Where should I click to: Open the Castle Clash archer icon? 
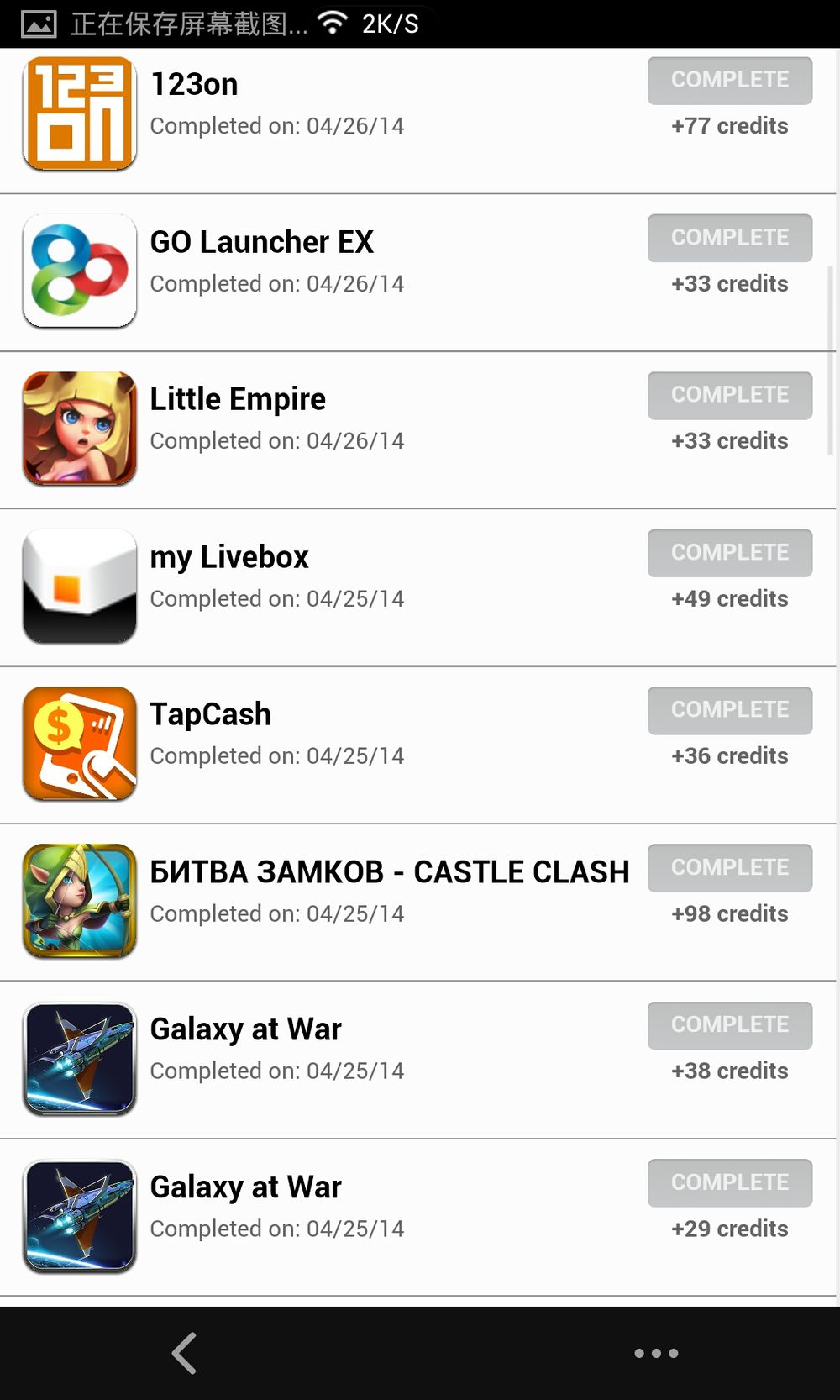(x=80, y=901)
